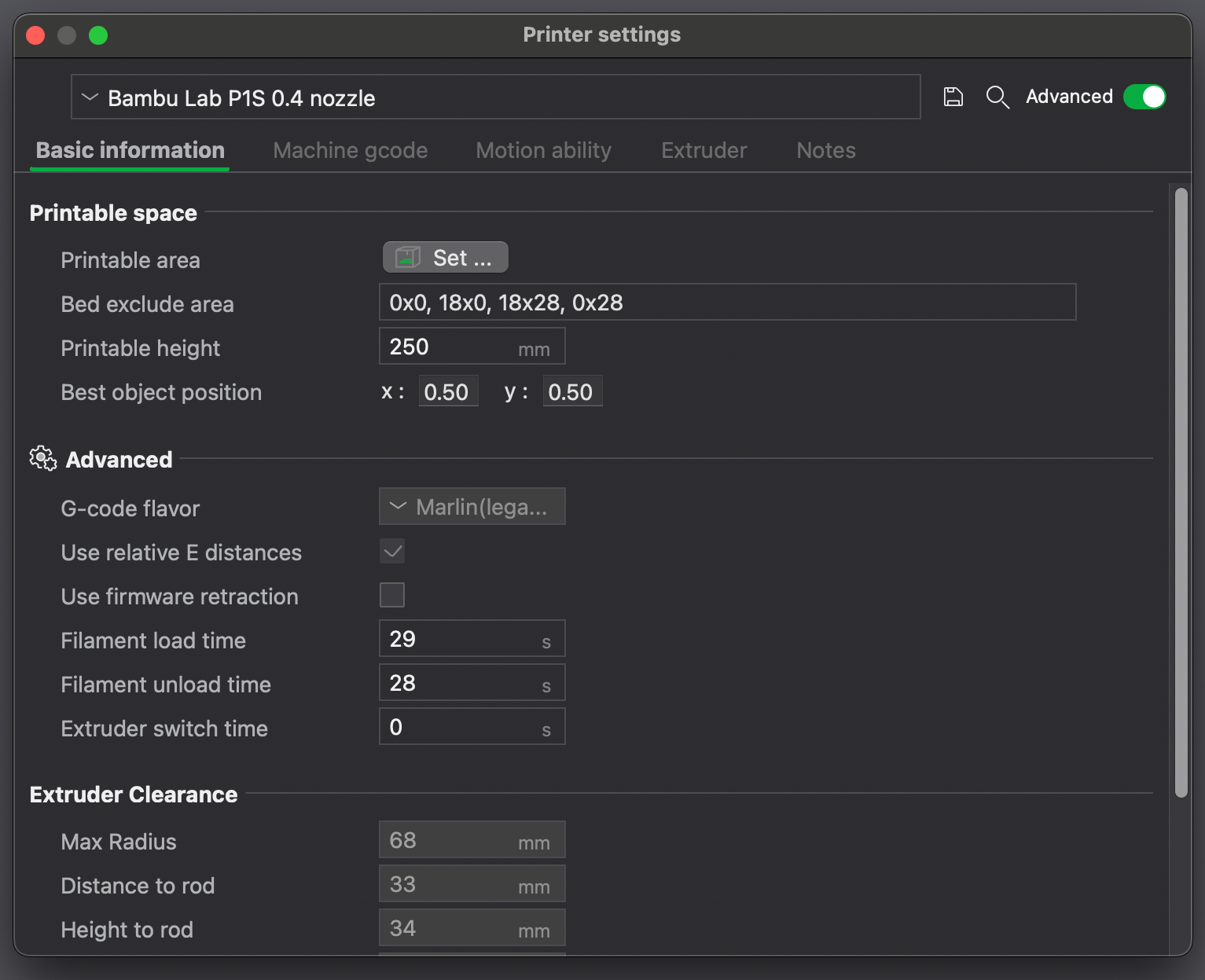
Task: Open the Motion ability tab
Action: tap(544, 150)
